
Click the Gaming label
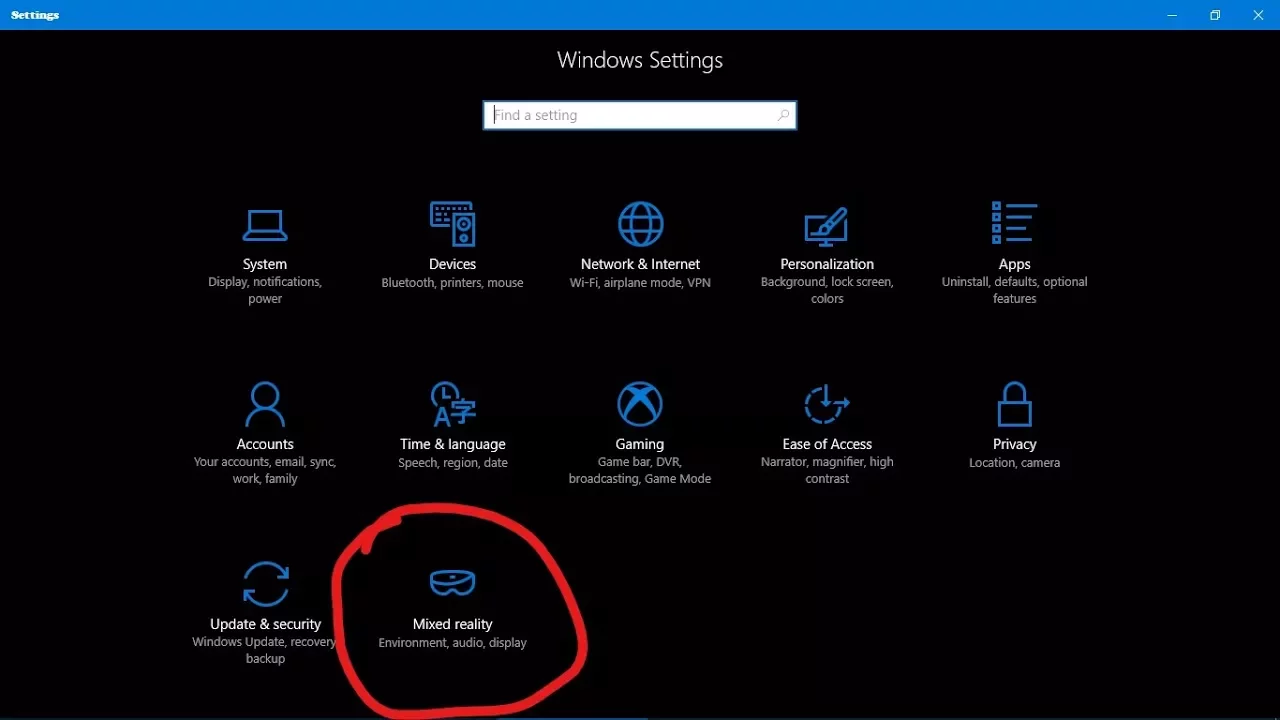pos(640,444)
